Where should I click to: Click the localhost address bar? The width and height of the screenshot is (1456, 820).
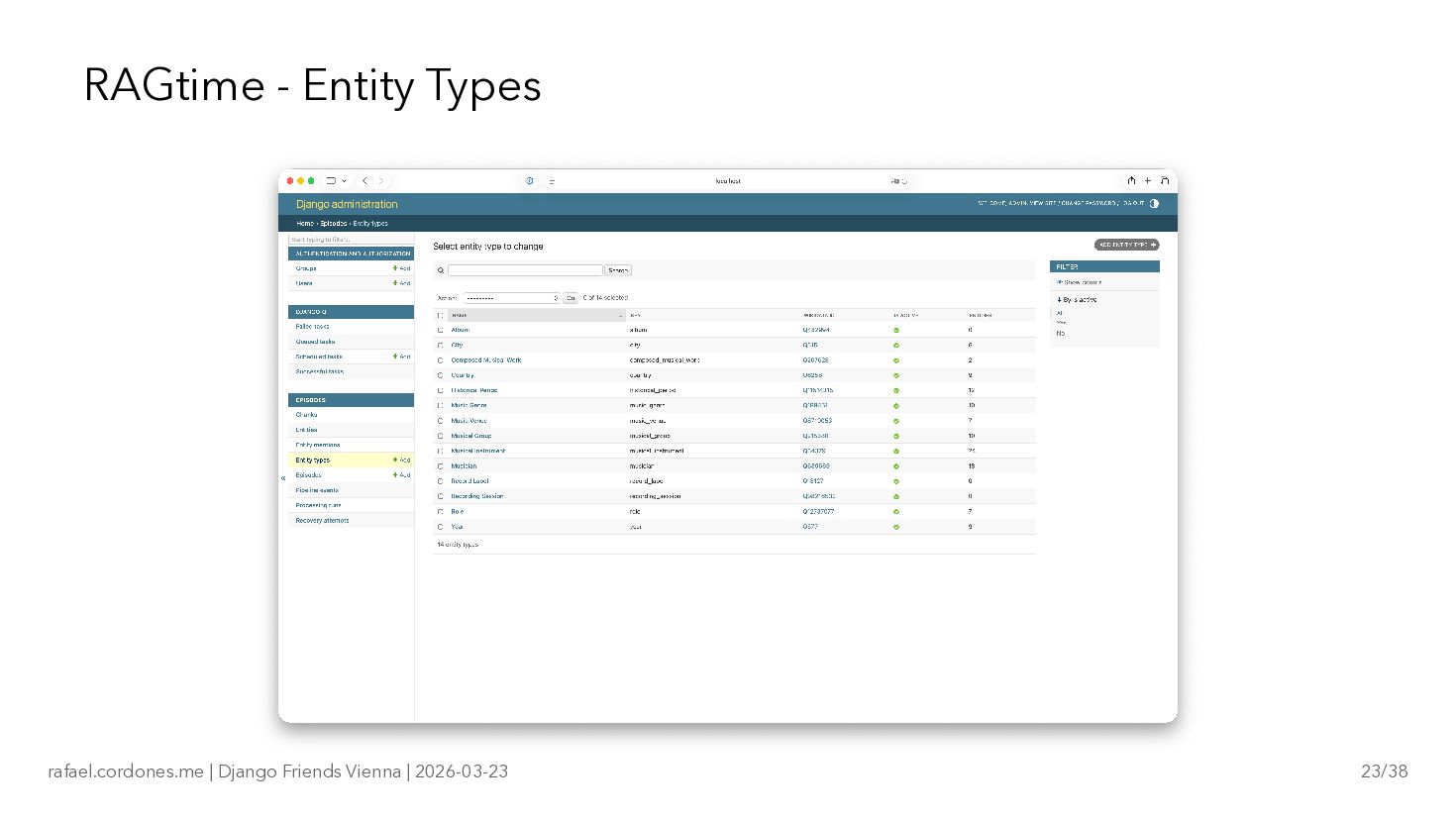(728, 181)
